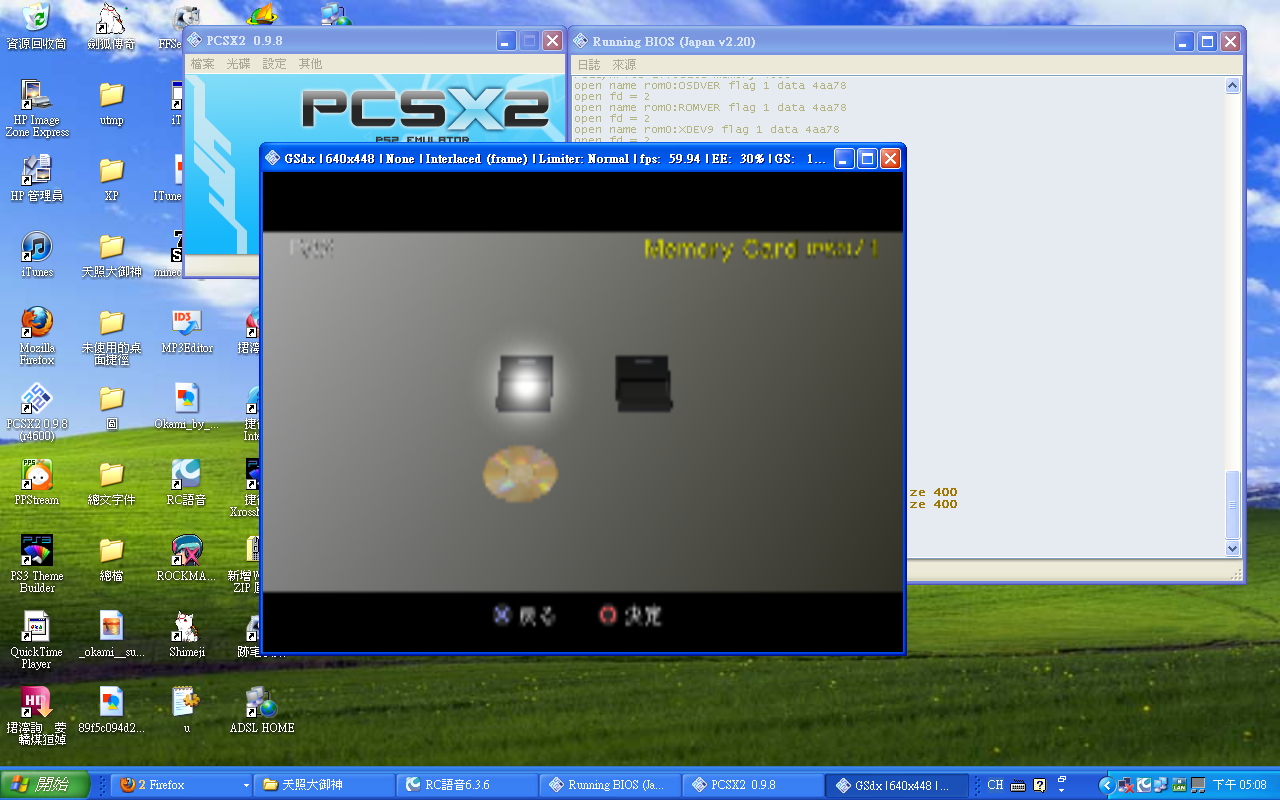Launch MP3Editor desktop shortcut

point(186,330)
